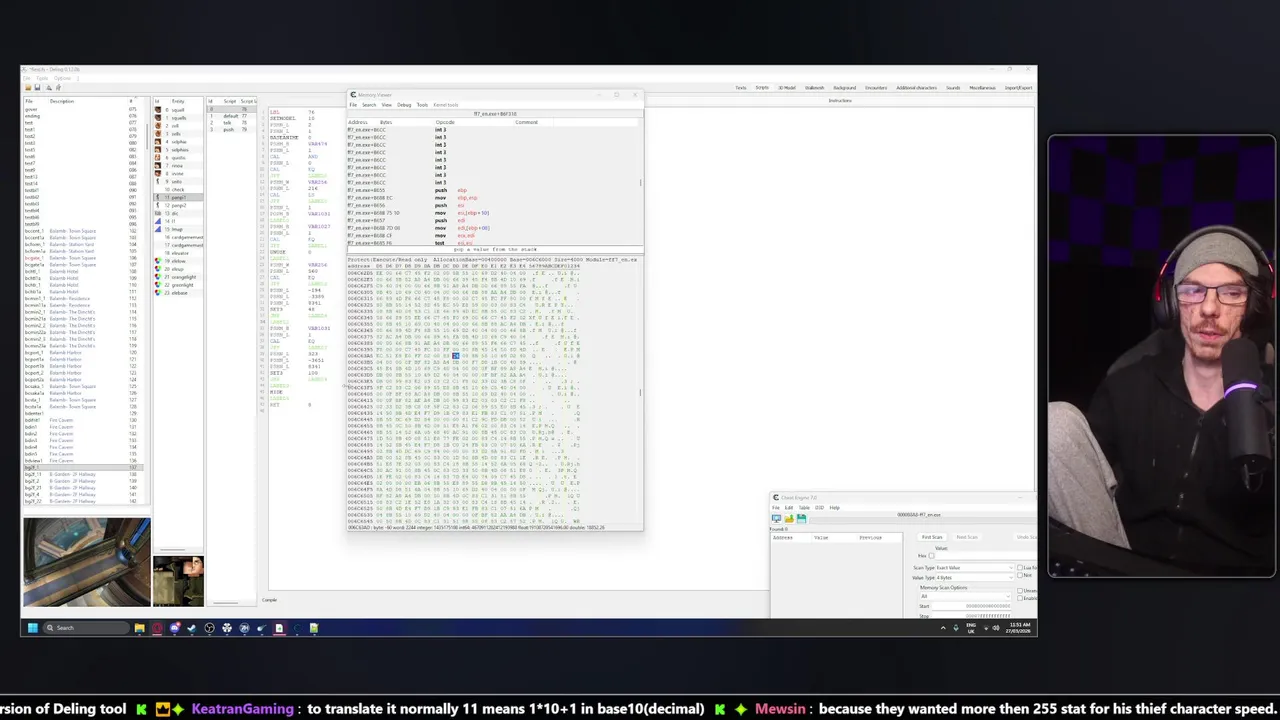1280x720 pixels.
Task: Select entity 6 quistis in entity list
Action: coord(179,158)
